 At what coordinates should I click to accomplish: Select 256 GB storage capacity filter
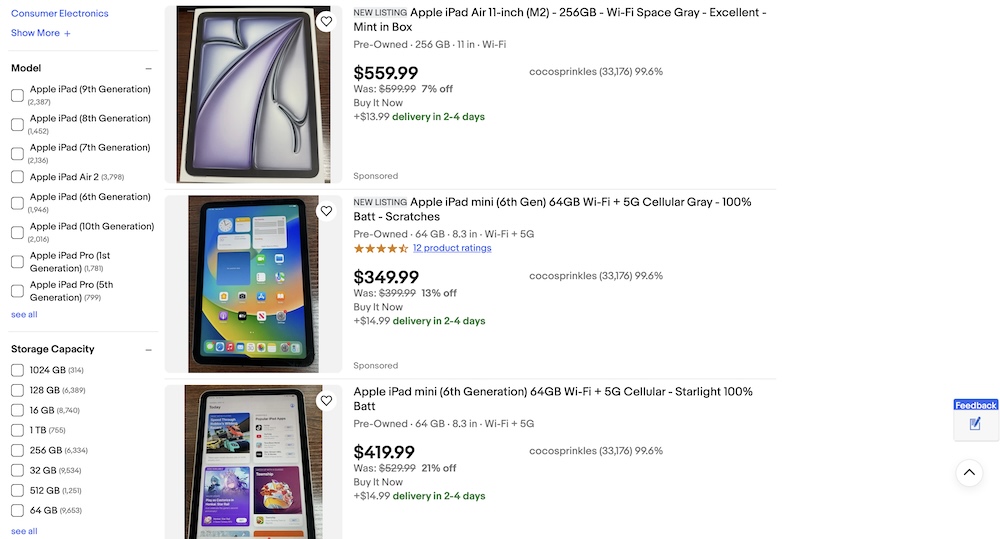(x=17, y=450)
